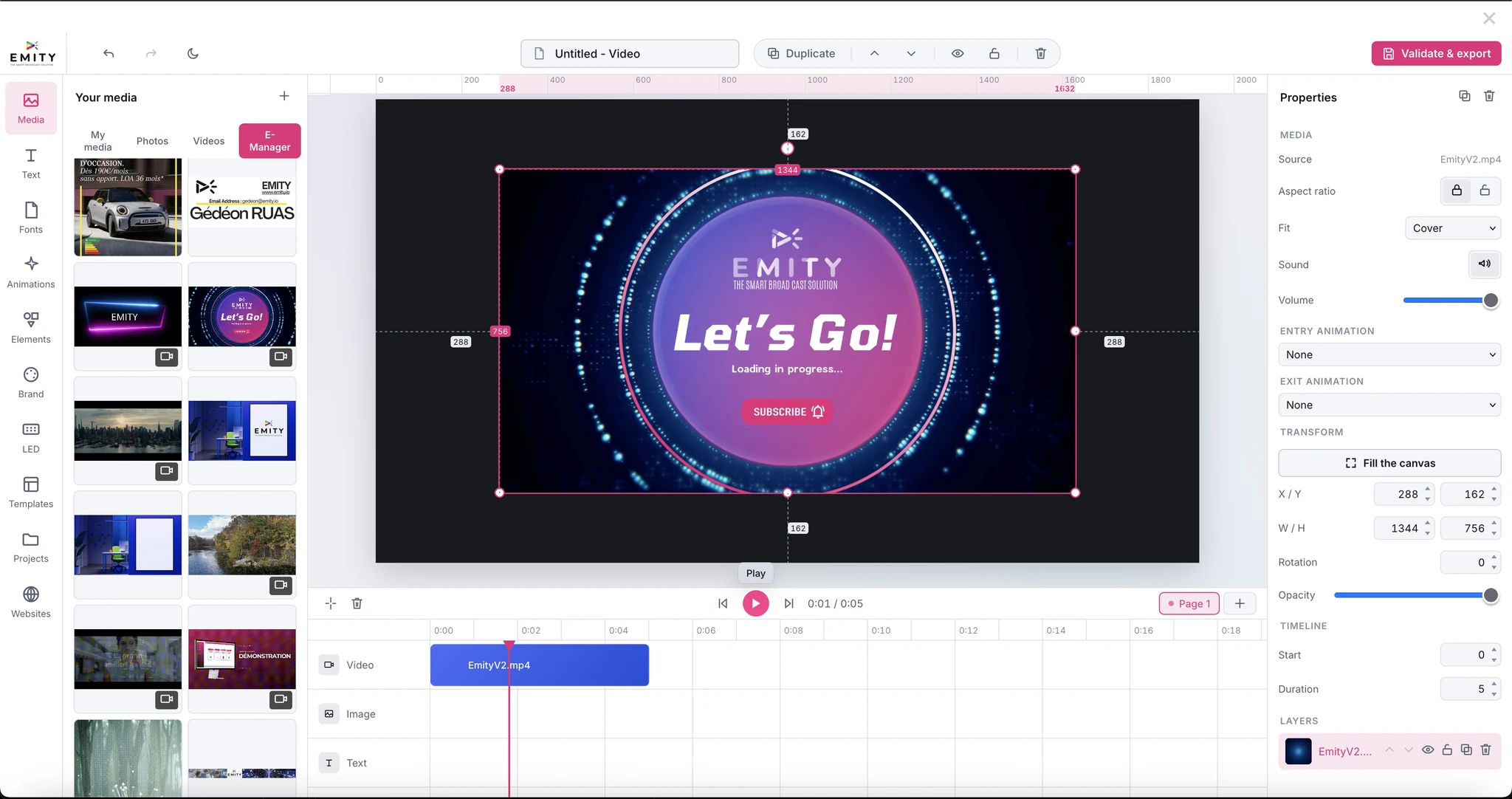The height and width of the screenshot is (799, 1512).
Task: Unlock the aspect ratio
Action: [x=1485, y=191]
